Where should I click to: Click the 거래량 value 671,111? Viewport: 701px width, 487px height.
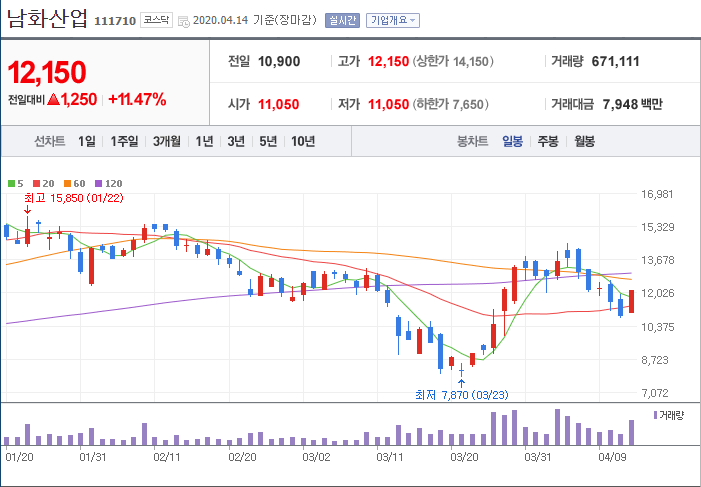point(616,61)
